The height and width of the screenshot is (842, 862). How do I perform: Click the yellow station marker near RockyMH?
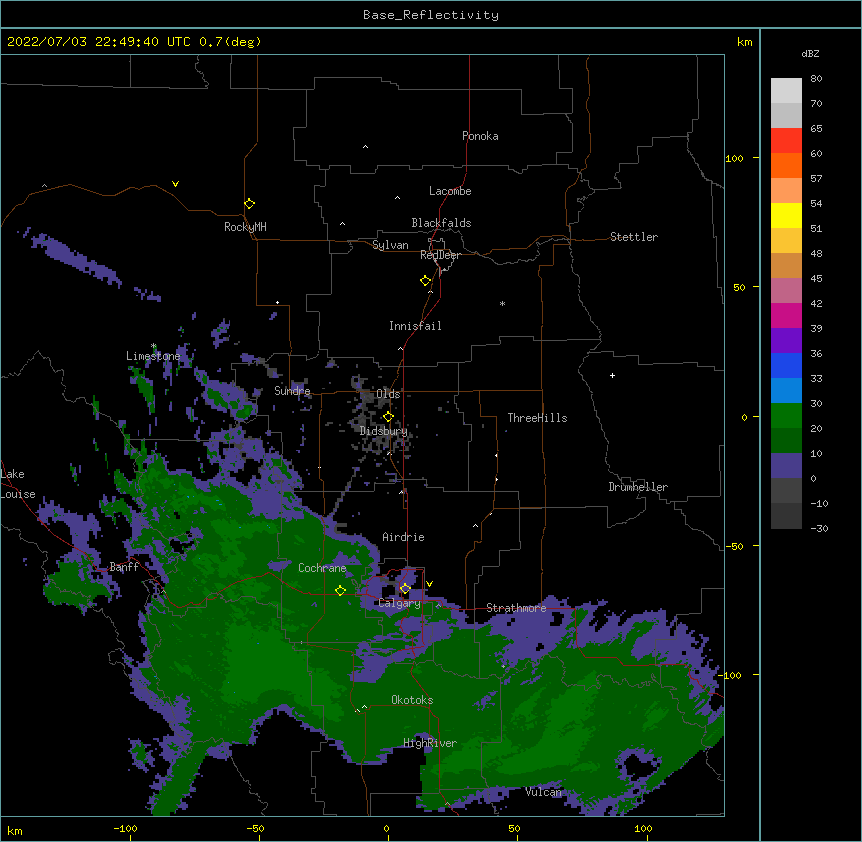pyautogui.click(x=249, y=203)
